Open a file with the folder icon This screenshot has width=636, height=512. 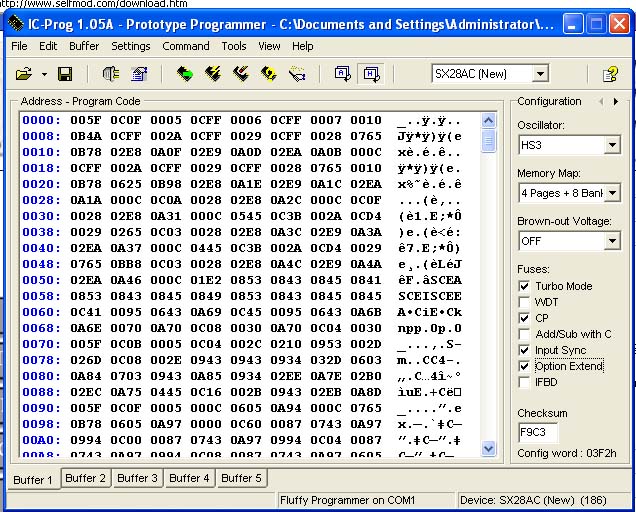click(x=24, y=74)
